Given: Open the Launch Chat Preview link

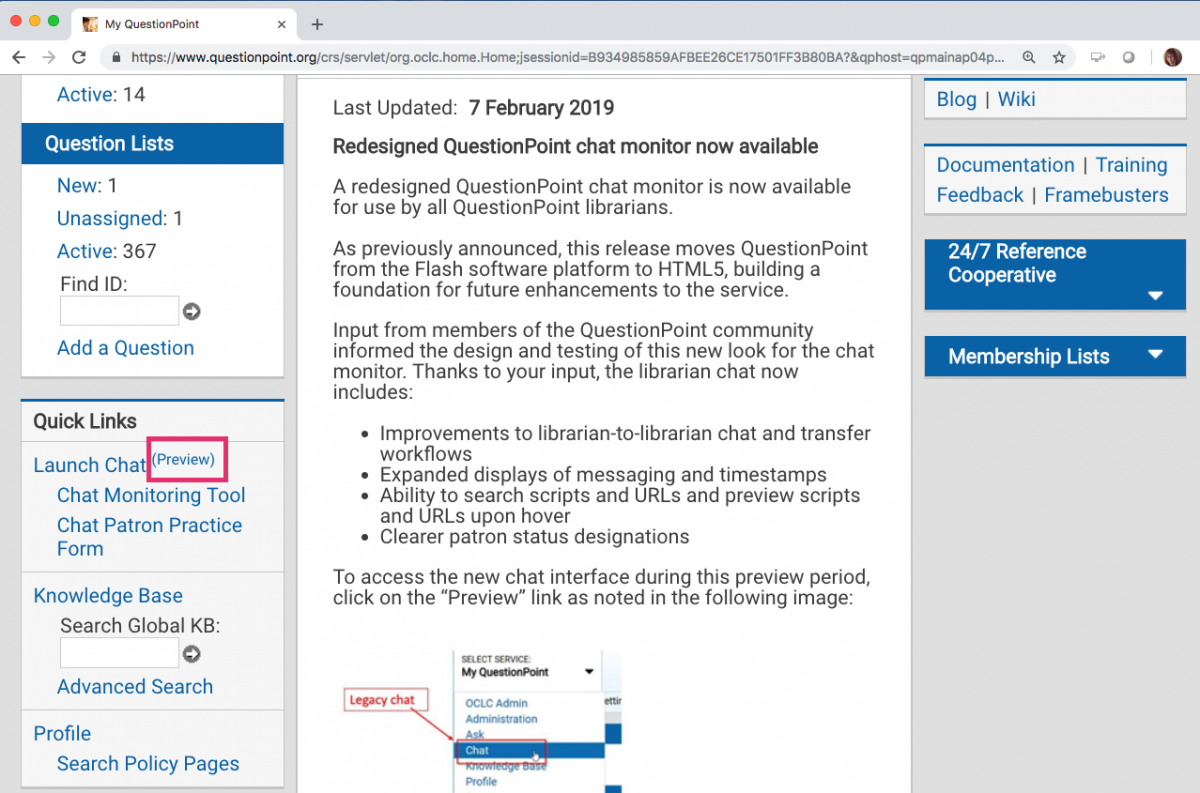Looking at the screenshot, I should point(183,460).
